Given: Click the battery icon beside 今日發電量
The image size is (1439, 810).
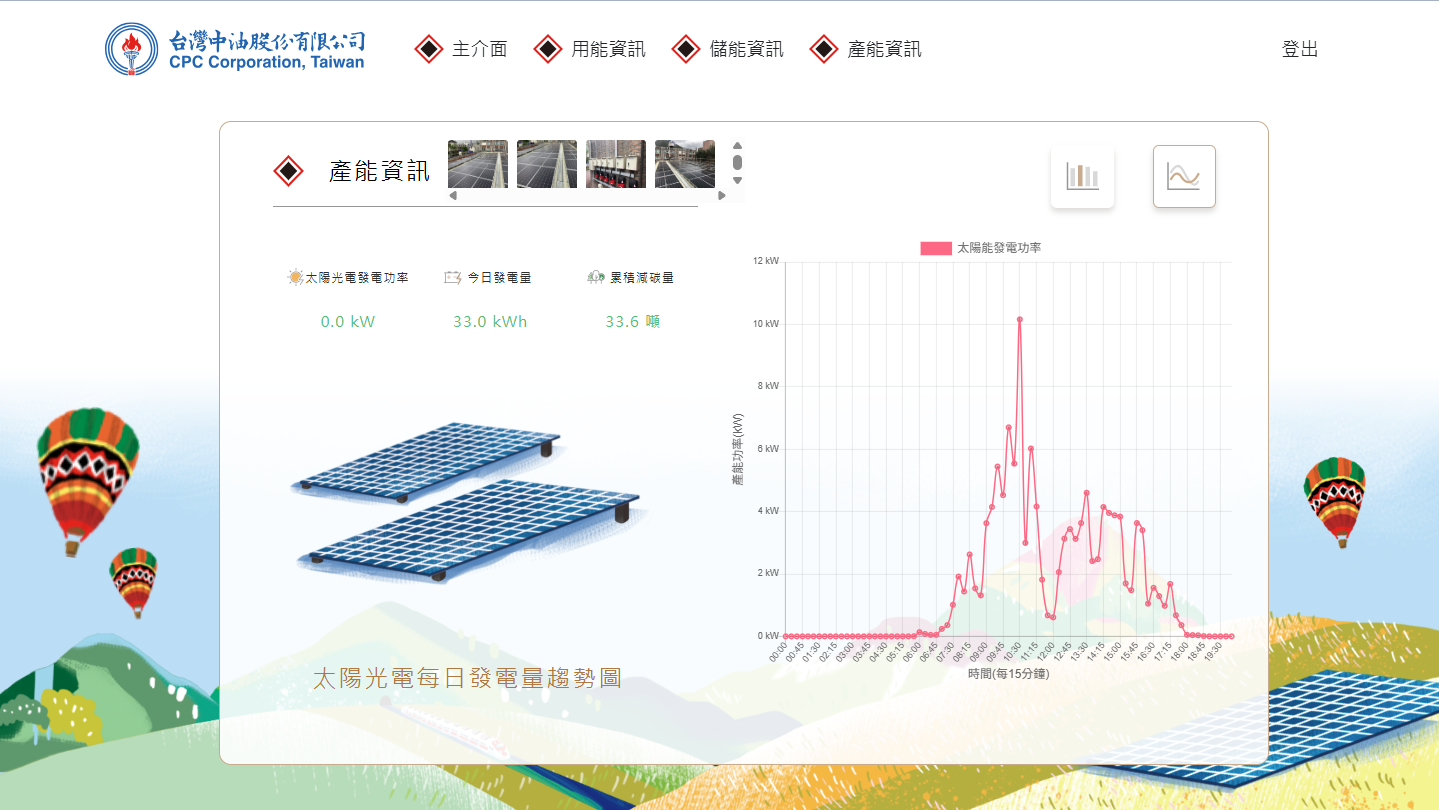Looking at the screenshot, I should click(453, 278).
